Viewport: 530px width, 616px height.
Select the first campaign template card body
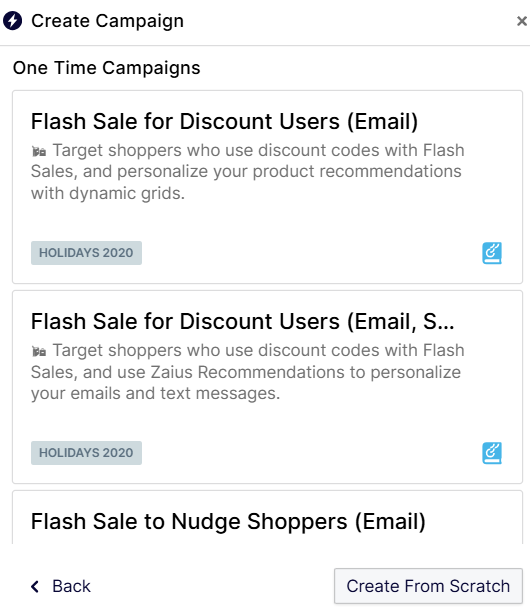coord(267,187)
